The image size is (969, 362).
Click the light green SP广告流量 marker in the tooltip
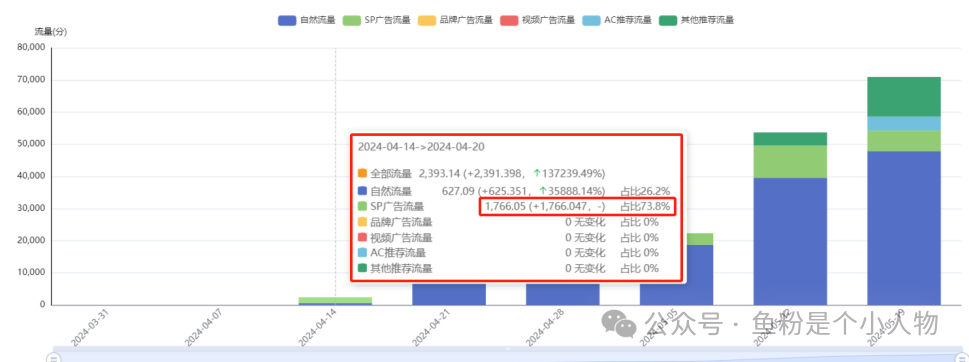click(362, 206)
